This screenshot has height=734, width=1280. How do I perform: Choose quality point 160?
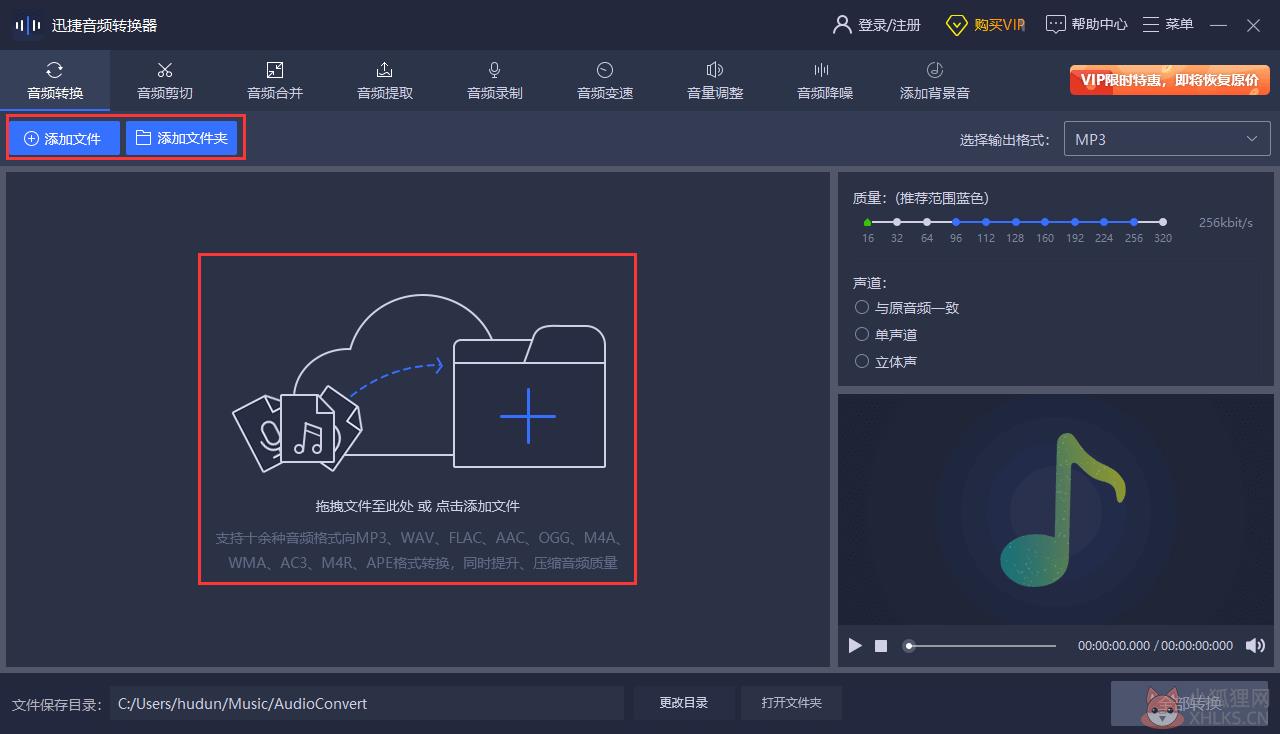1045,222
